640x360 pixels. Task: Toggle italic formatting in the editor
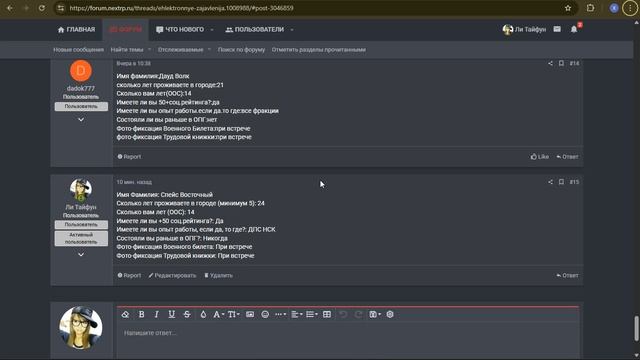[156, 314]
